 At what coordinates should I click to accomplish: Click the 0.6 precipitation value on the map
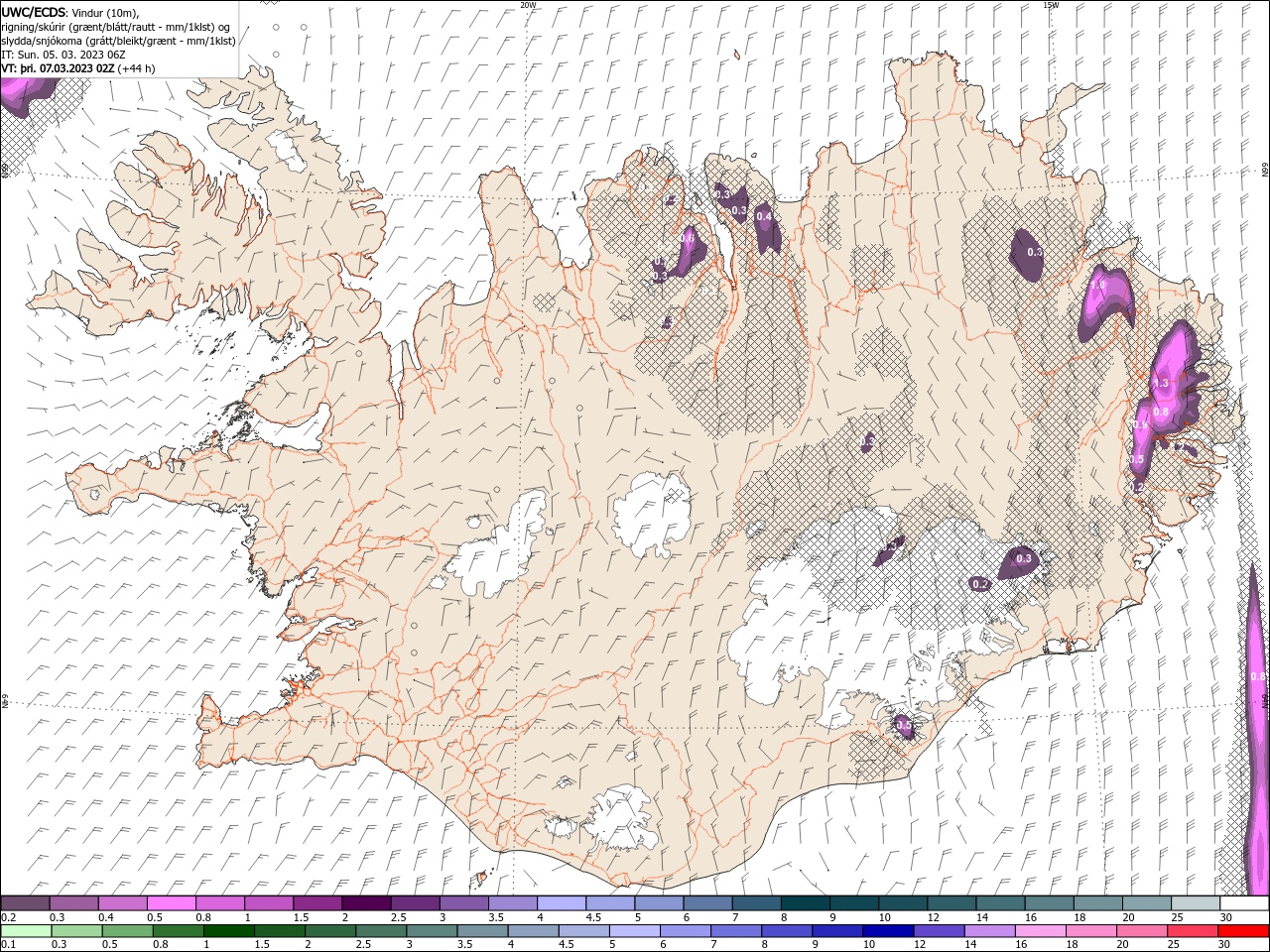[687, 238]
